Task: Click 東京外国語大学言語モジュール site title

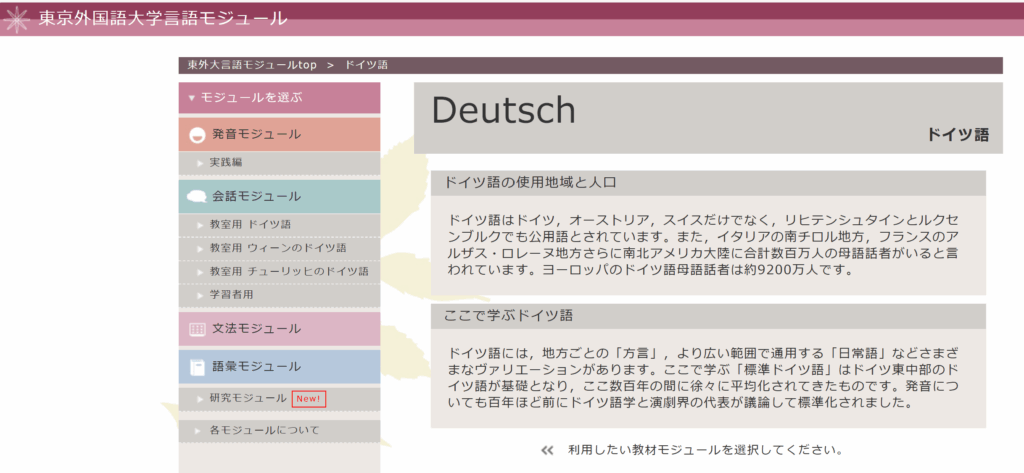Action: pos(162,18)
